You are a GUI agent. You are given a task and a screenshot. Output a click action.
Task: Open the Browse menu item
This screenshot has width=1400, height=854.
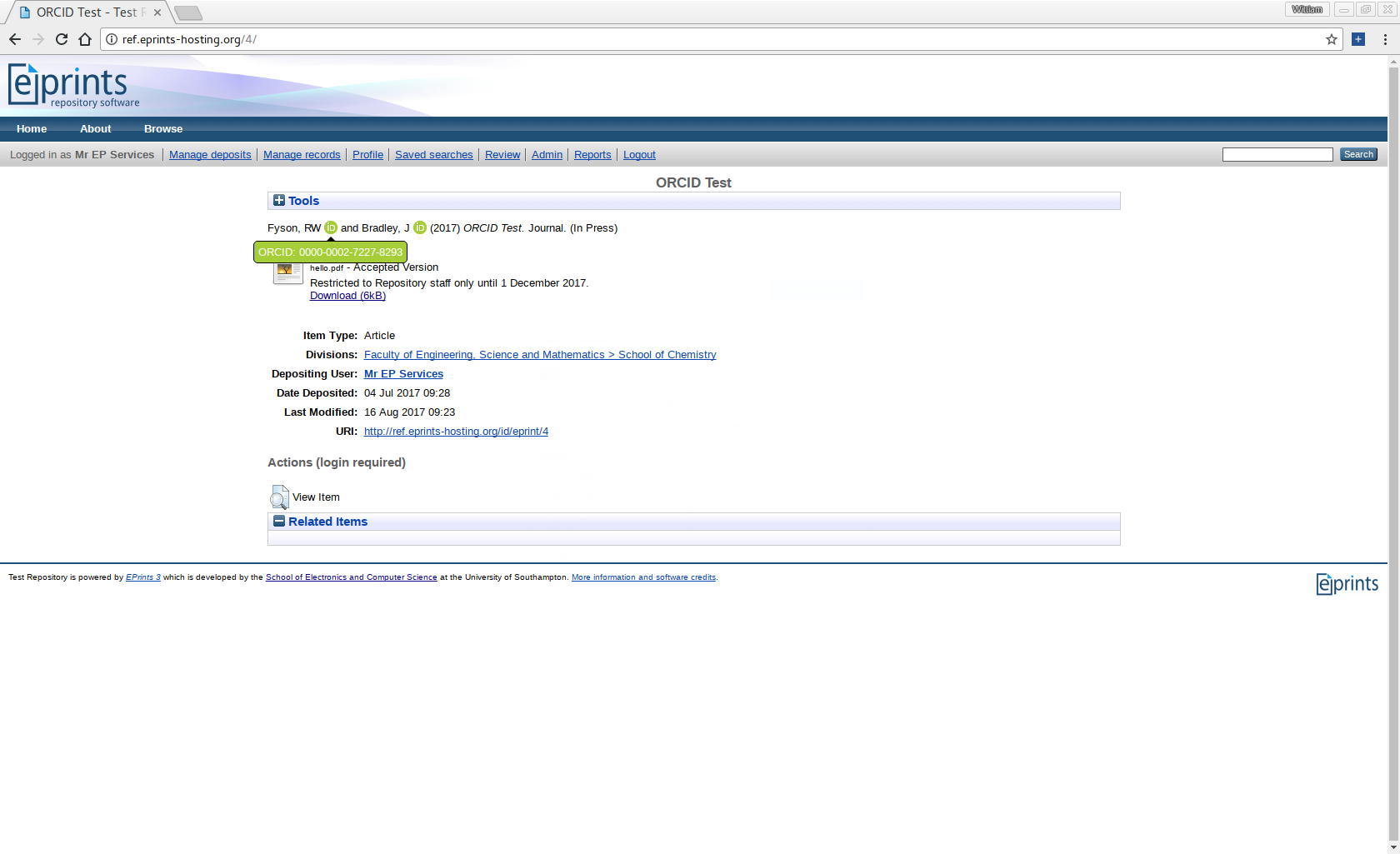click(x=162, y=129)
